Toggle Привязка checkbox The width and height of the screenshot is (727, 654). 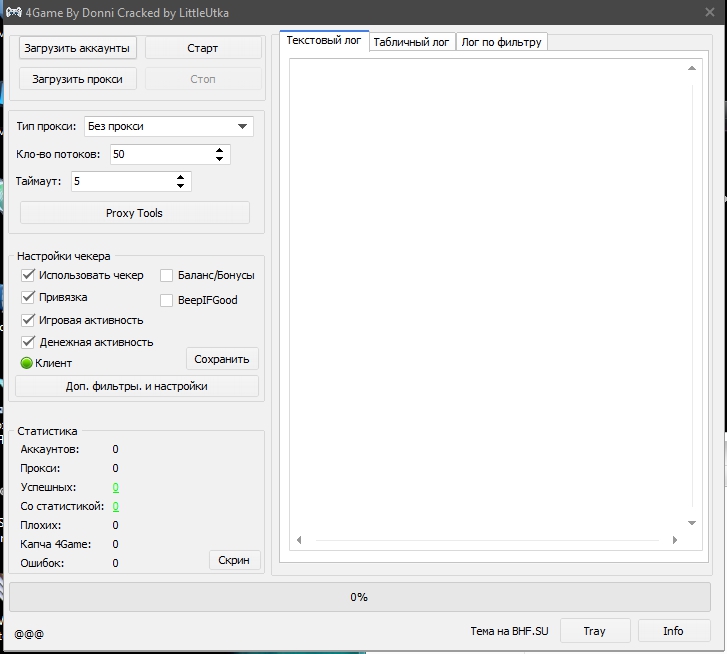coord(28,297)
